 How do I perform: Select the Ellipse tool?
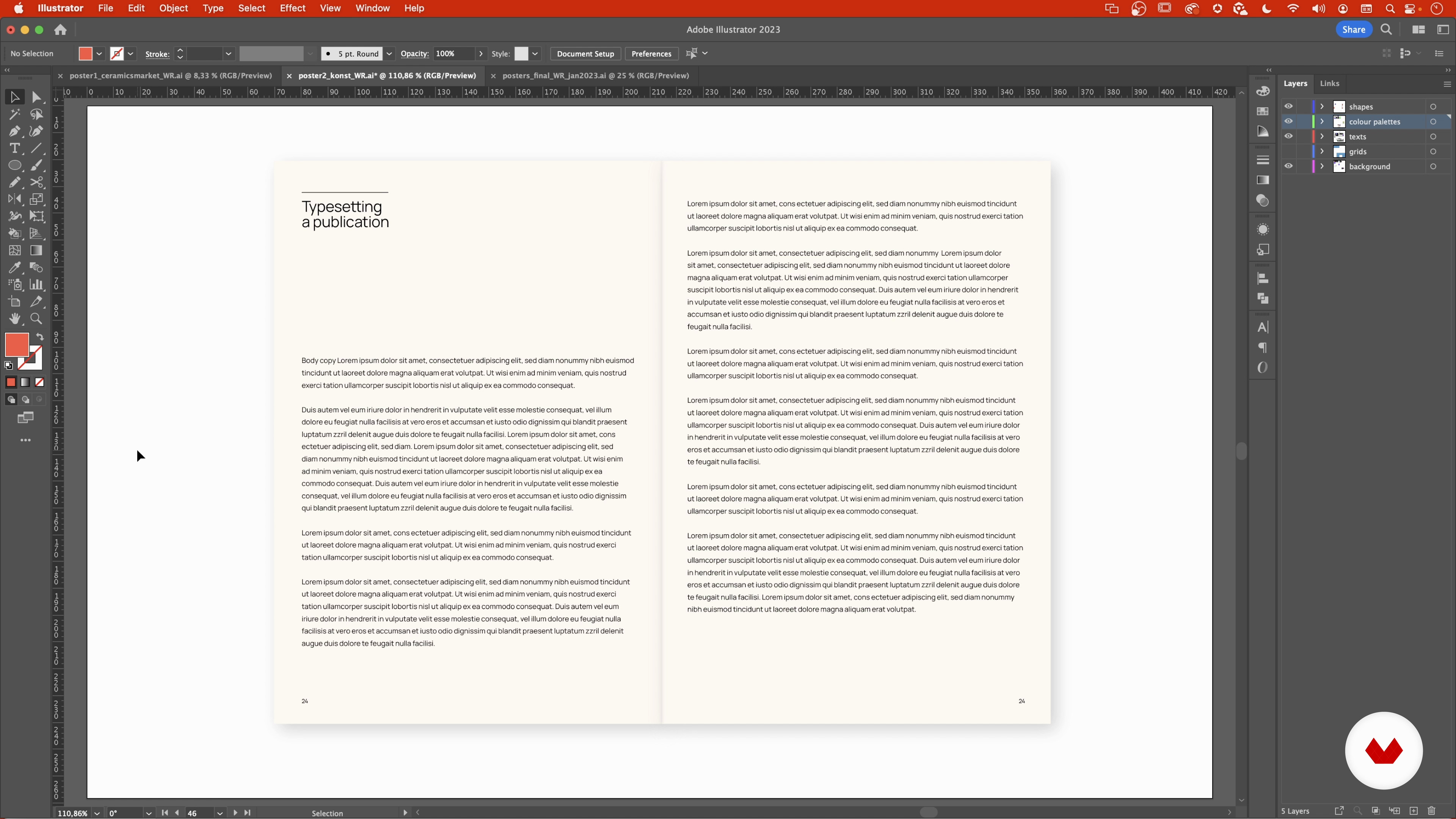[15, 165]
